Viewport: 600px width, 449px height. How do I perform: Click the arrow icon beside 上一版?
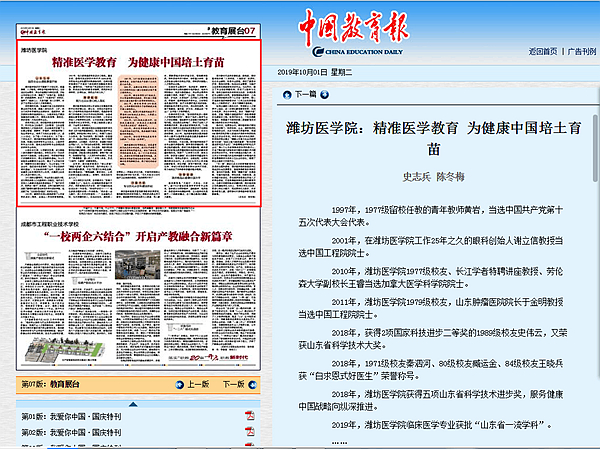179,384
